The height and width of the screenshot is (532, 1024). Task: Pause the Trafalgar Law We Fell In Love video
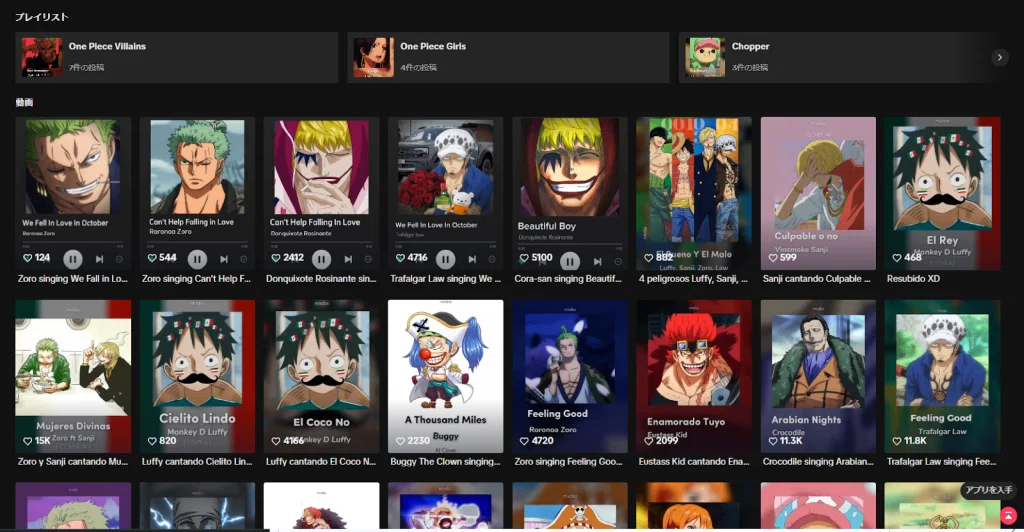[x=445, y=260]
